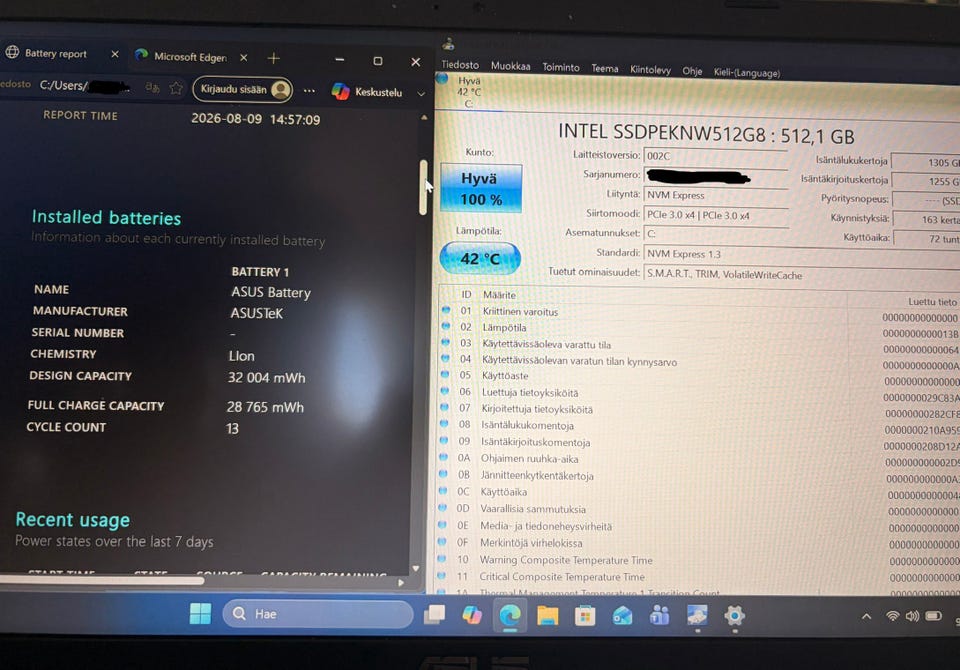Viewport: 960px width, 670px height.
Task: Open Microsoft Edge from the taskbar
Action: tap(510, 615)
